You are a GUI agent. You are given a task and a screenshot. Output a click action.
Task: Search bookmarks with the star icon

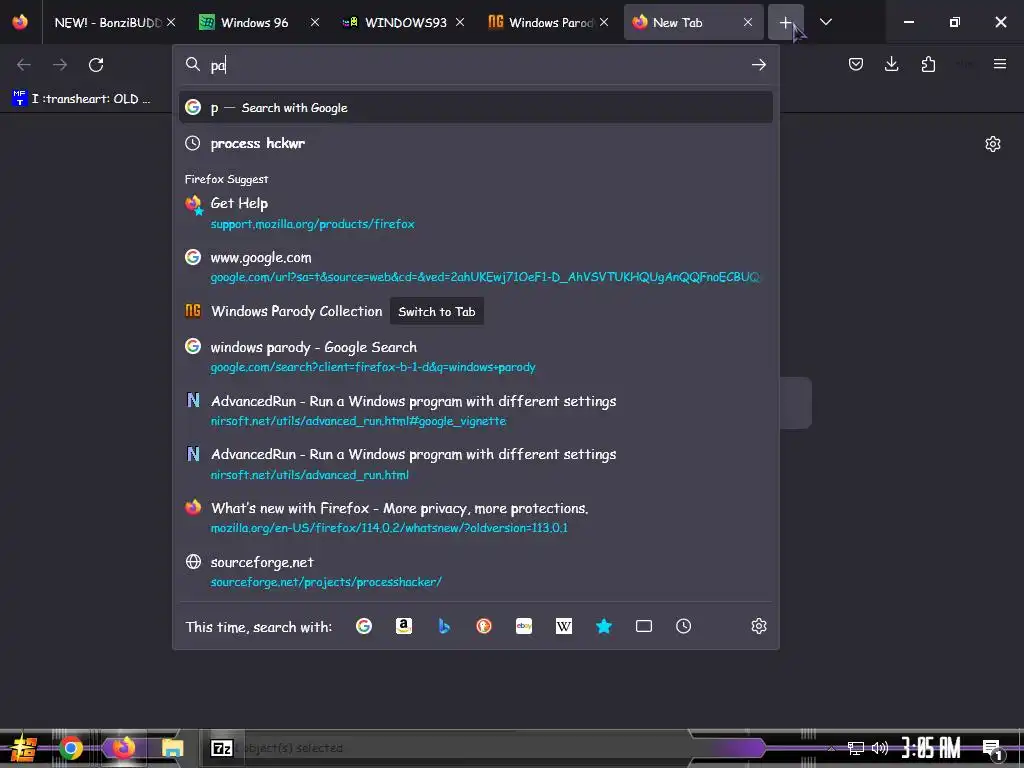604,626
